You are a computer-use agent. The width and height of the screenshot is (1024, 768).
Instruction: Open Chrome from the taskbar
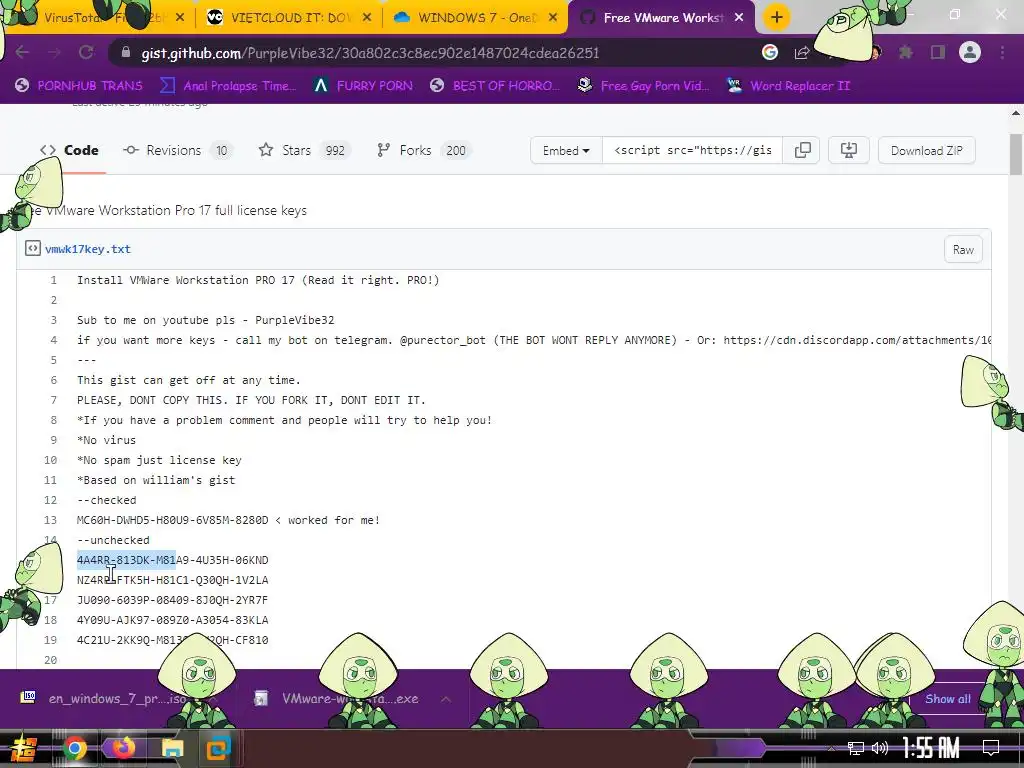click(74, 748)
